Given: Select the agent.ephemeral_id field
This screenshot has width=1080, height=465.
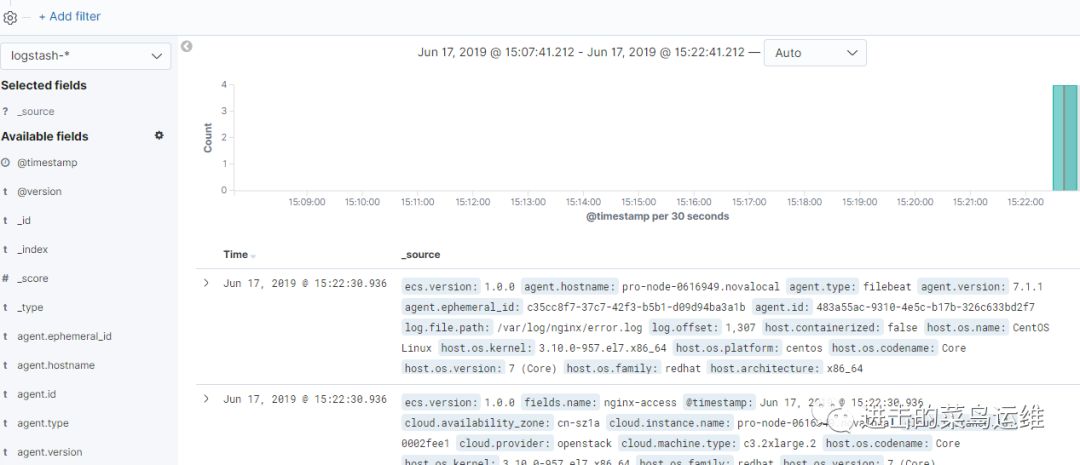Looking at the screenshot, I should pos(64,336).
